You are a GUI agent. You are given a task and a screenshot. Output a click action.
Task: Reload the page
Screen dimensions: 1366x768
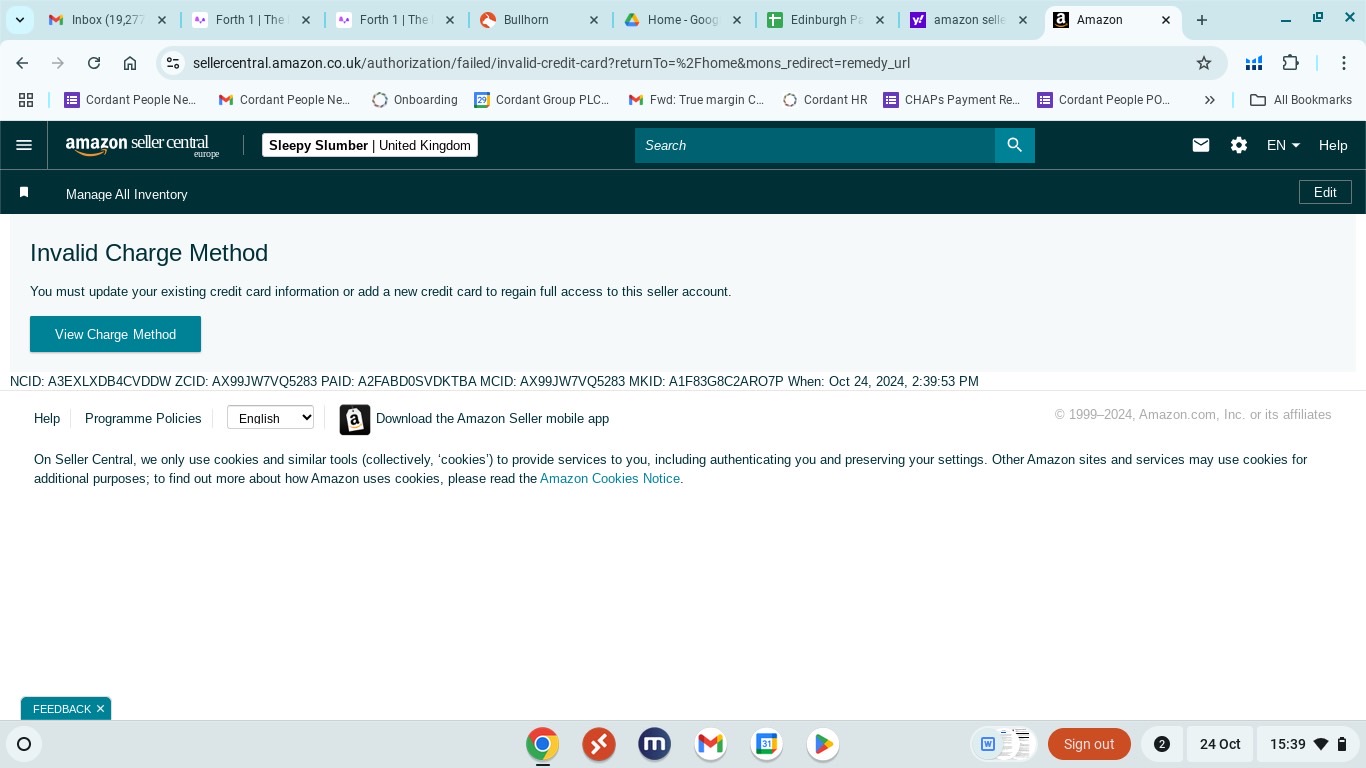[94, 63]
